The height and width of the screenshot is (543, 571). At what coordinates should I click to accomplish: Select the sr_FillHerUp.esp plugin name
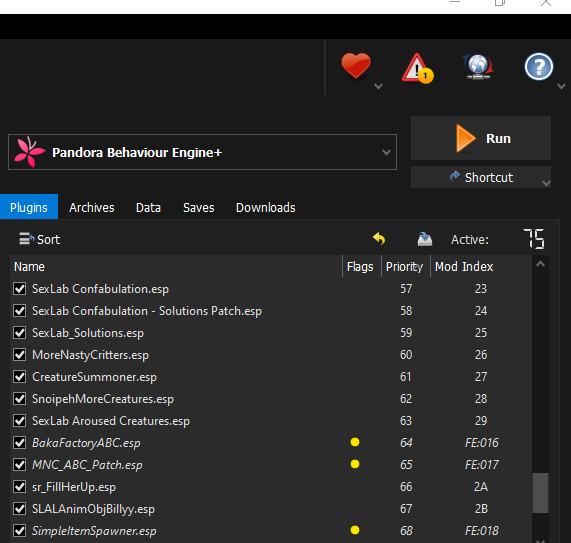coord(74,487)
